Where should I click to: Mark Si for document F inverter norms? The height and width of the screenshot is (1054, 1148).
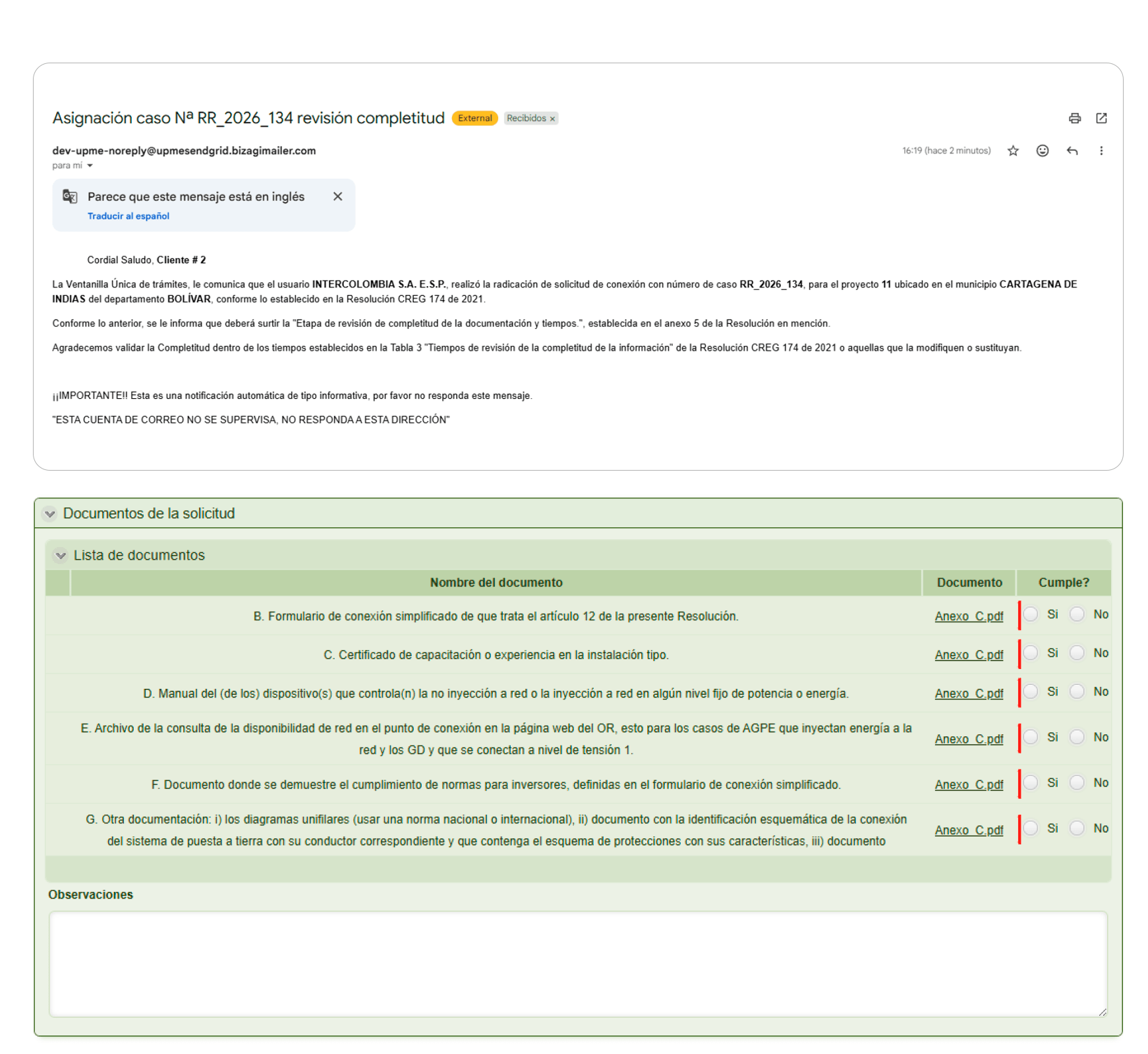click(x=1031, y=782)
